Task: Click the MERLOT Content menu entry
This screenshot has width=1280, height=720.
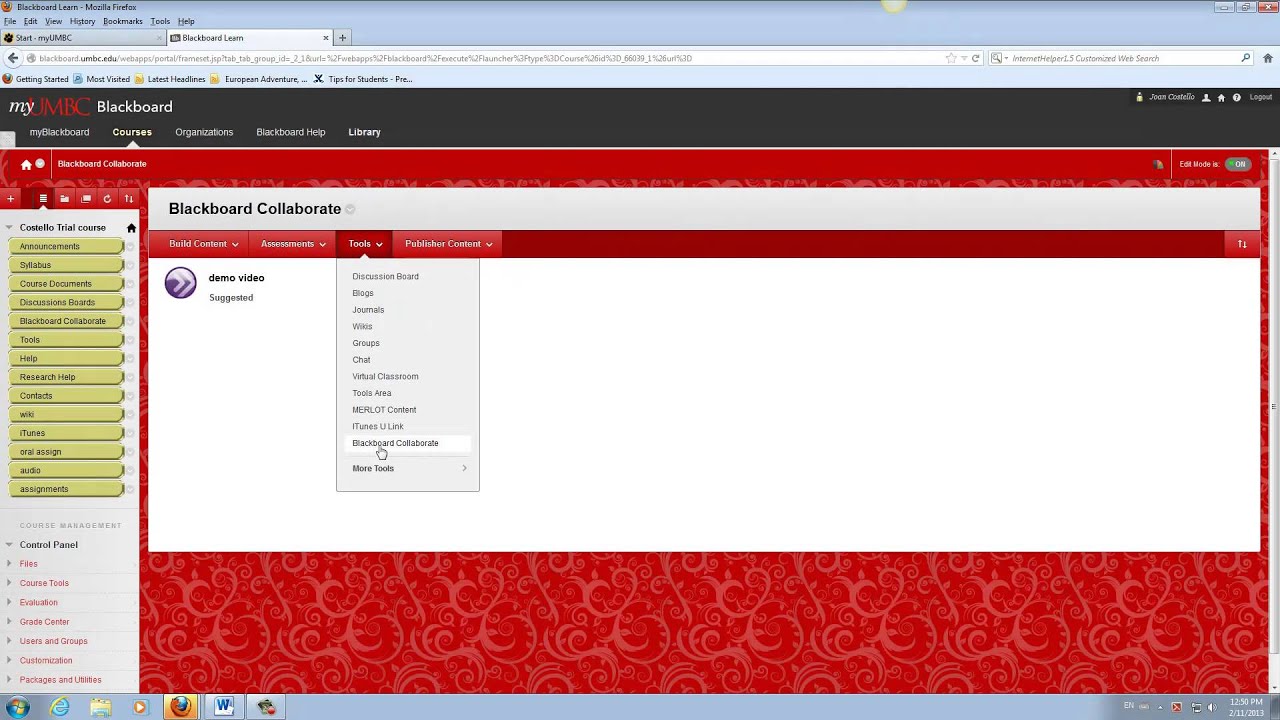Action: tap(384, 410)
